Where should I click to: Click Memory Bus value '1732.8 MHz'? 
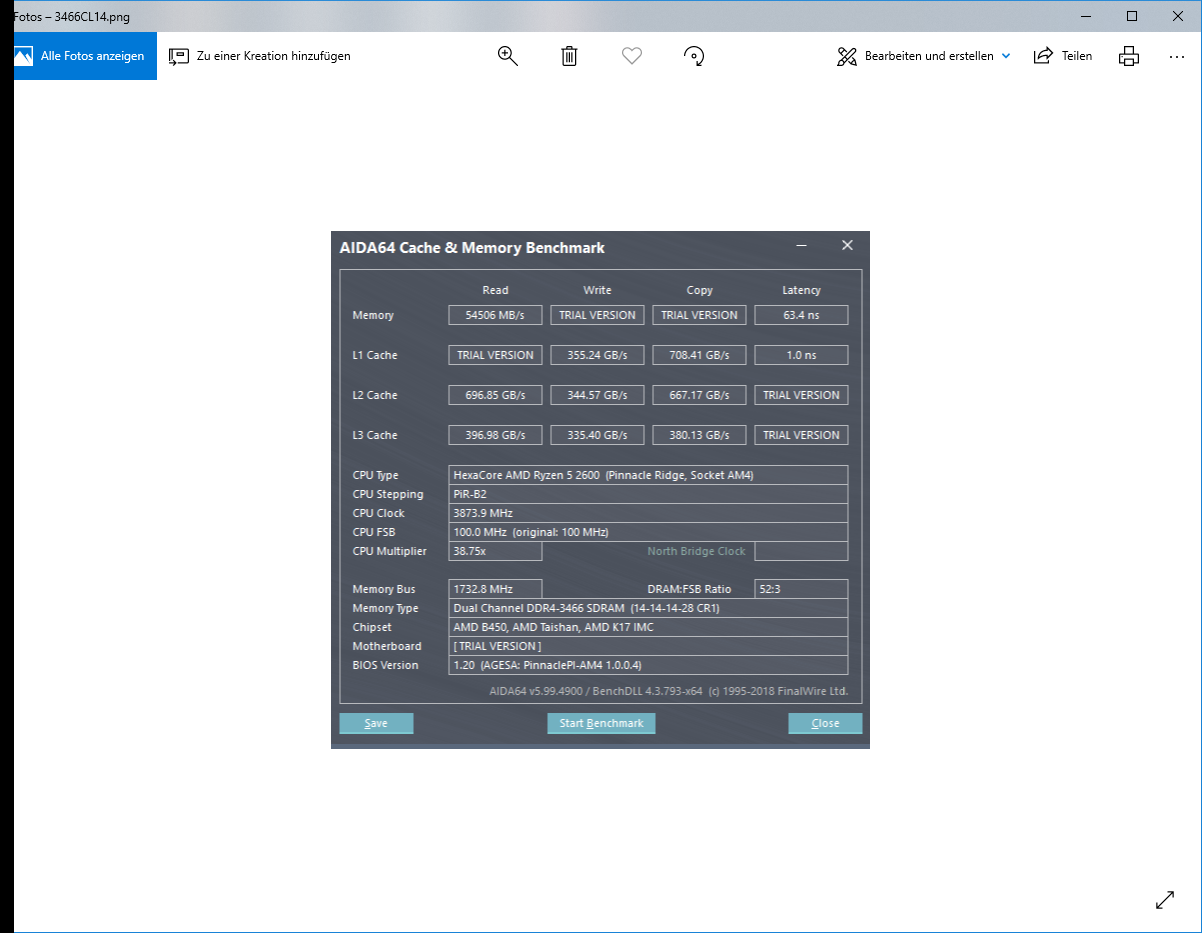[495, 589]
